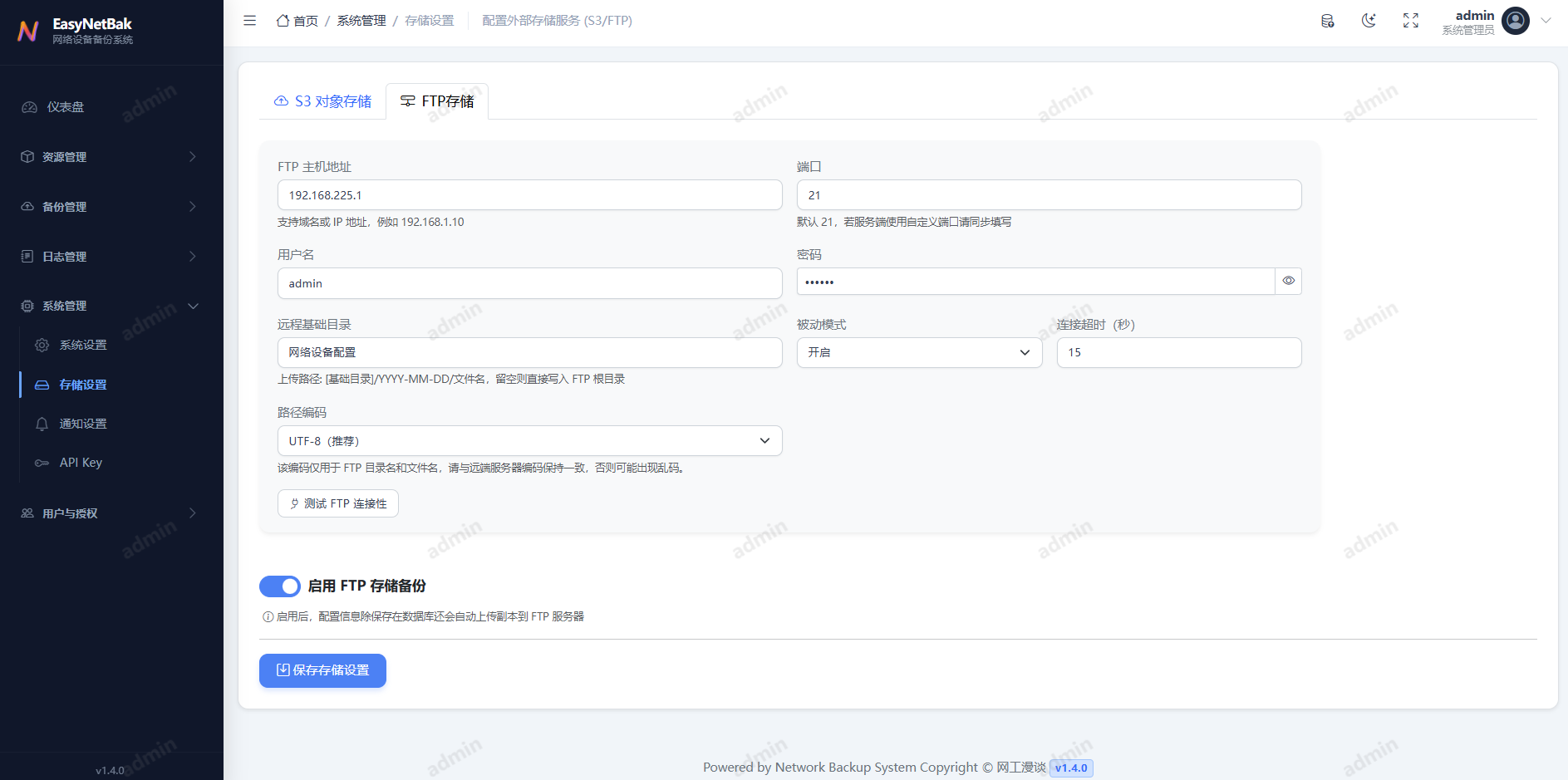Click the 密码 input field
This screenshot has width=1568, height=780.
point(1035,282)
